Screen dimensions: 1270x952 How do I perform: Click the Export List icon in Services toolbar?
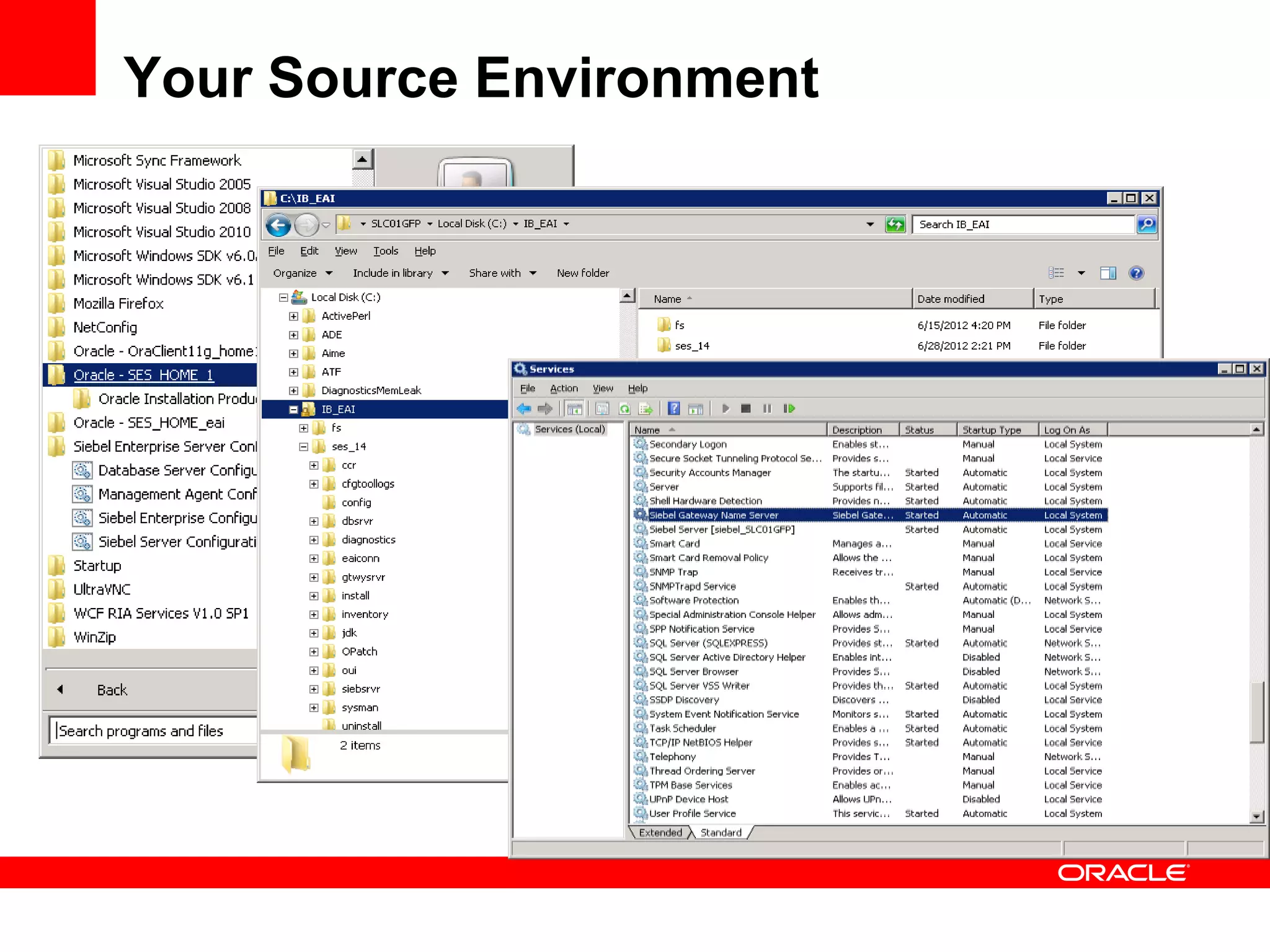tap(646, 408)
